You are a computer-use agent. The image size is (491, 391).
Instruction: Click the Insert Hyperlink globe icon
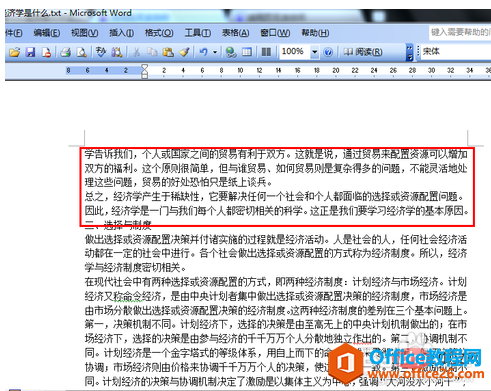click(231, 52)
